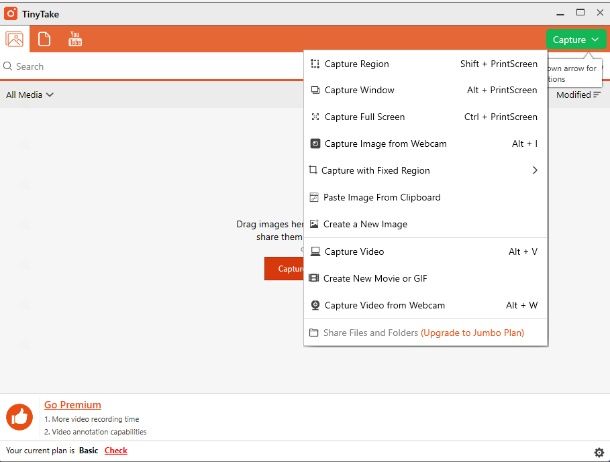The image size is (610, 462).
Task: Close the TinyTake window
Action: click(600, 13)
